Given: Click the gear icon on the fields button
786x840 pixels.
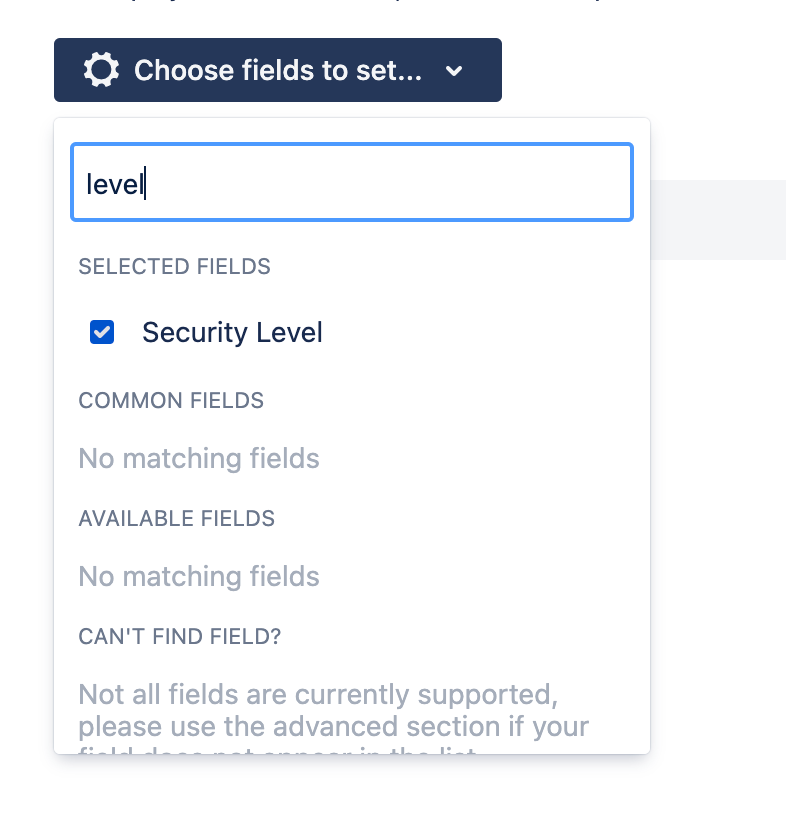Looking at the screenshot, I should (101, 70).
